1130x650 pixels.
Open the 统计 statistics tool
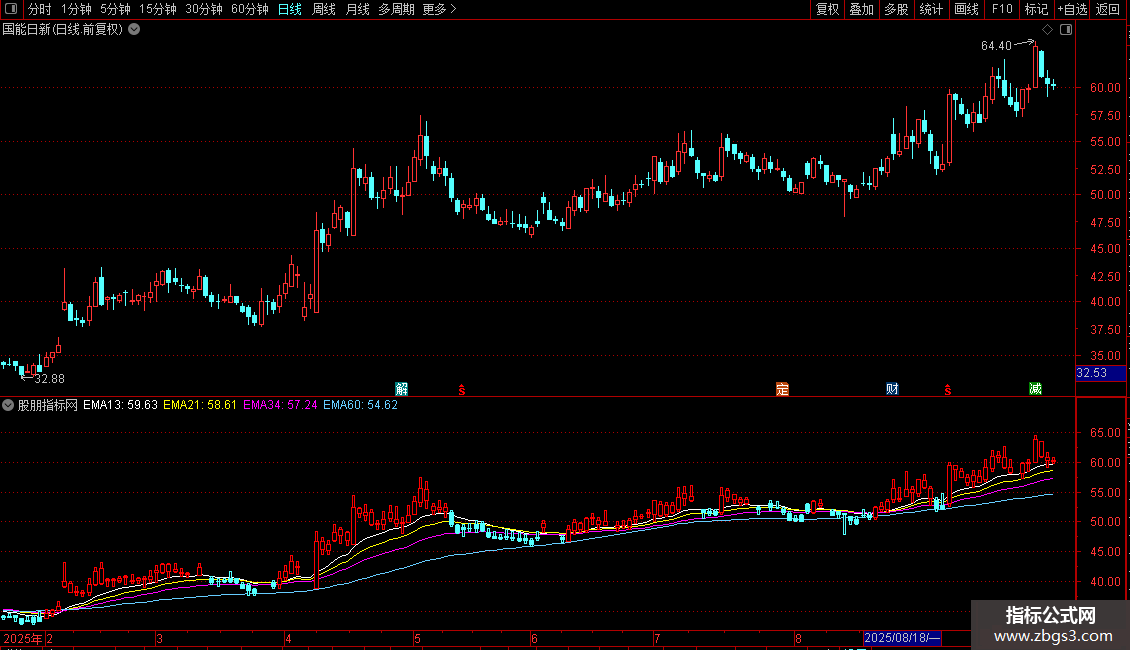pos(930,9)
